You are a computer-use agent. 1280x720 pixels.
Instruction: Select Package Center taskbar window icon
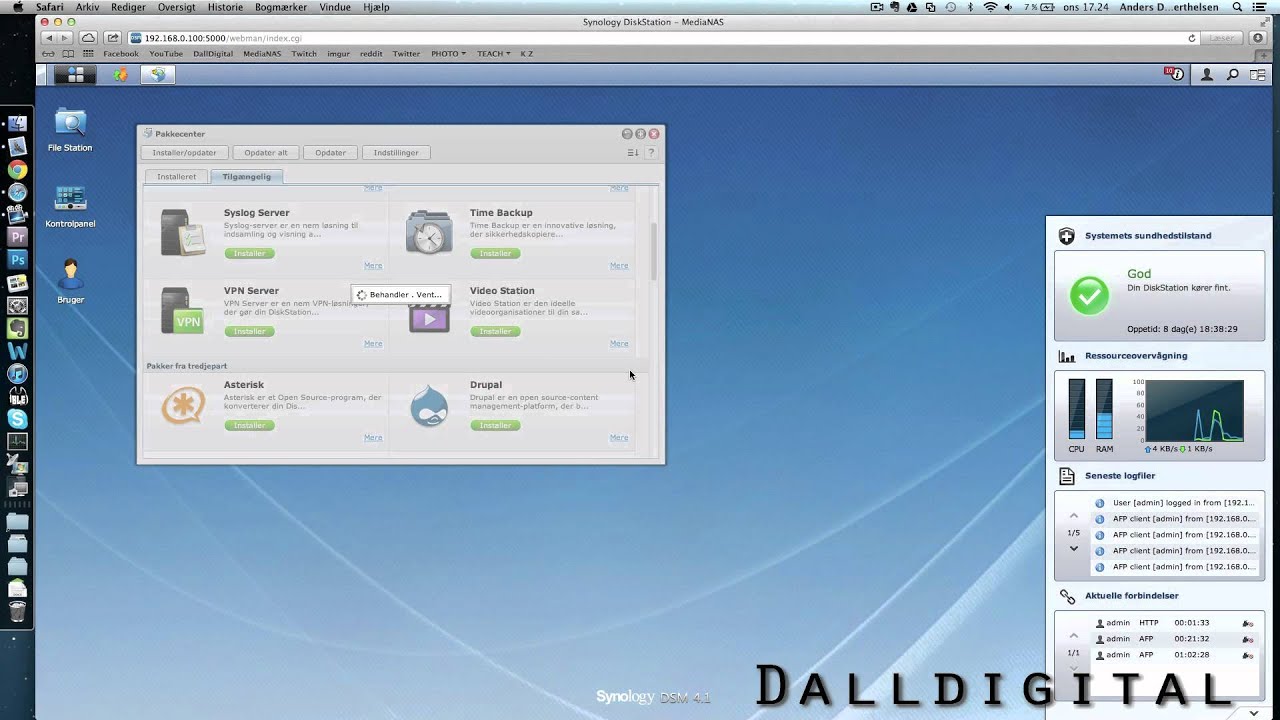click(158, 74)
